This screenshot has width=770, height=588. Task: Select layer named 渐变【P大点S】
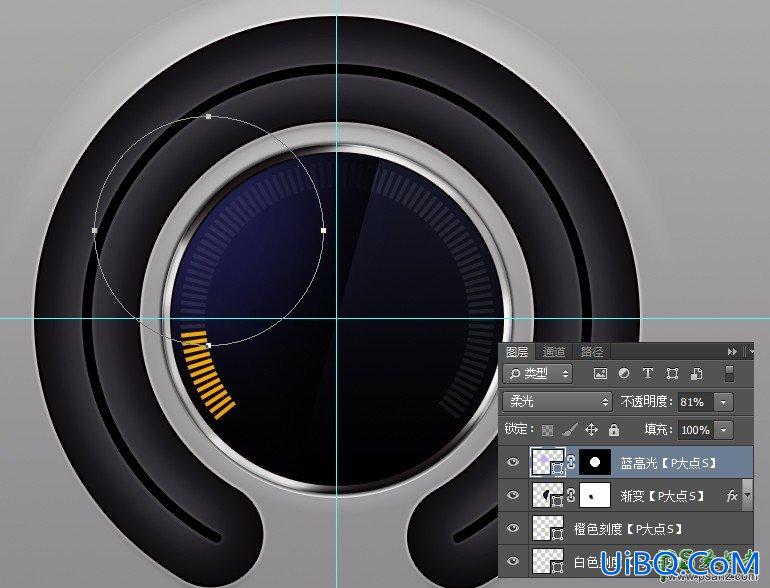point(662,496)
